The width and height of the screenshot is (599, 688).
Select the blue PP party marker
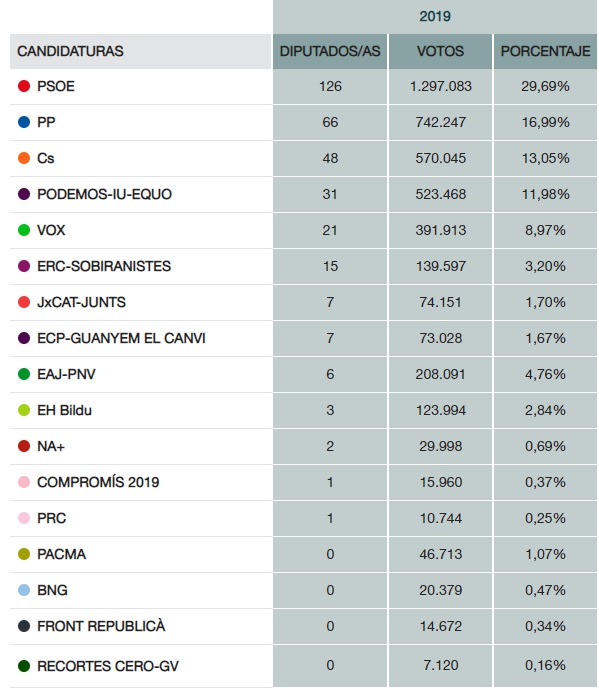click(x=24, y=122)
